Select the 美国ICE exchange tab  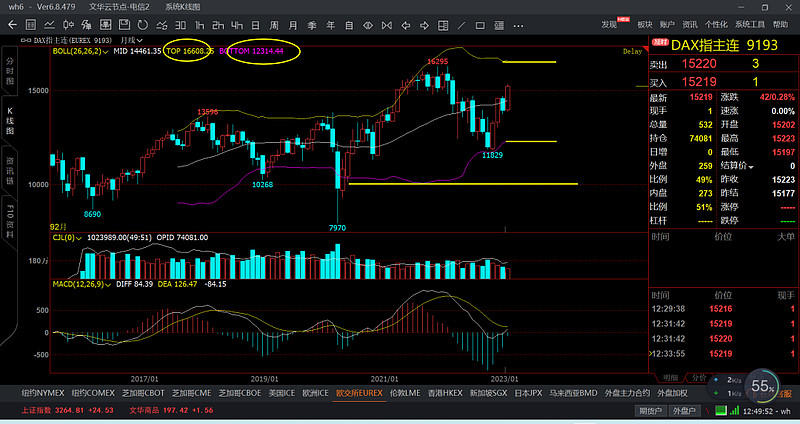[x=282, y=393]
